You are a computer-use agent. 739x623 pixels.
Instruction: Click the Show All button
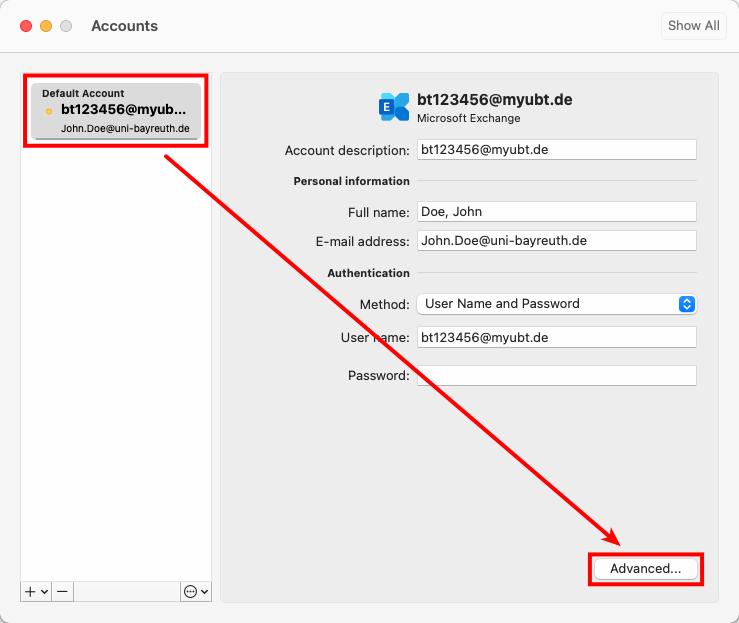(693, 26)
